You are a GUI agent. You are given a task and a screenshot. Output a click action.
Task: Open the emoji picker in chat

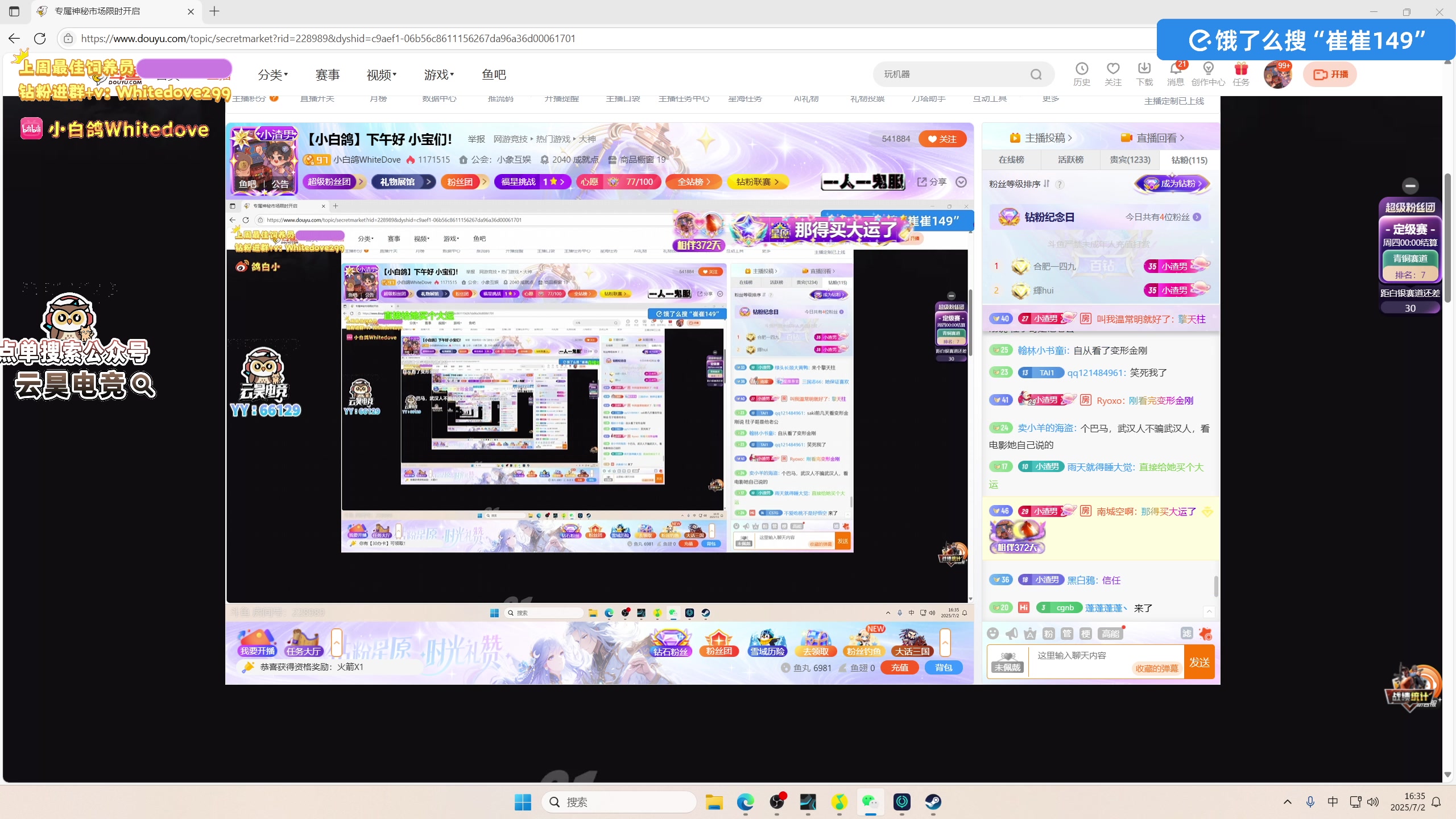(993, 634)
